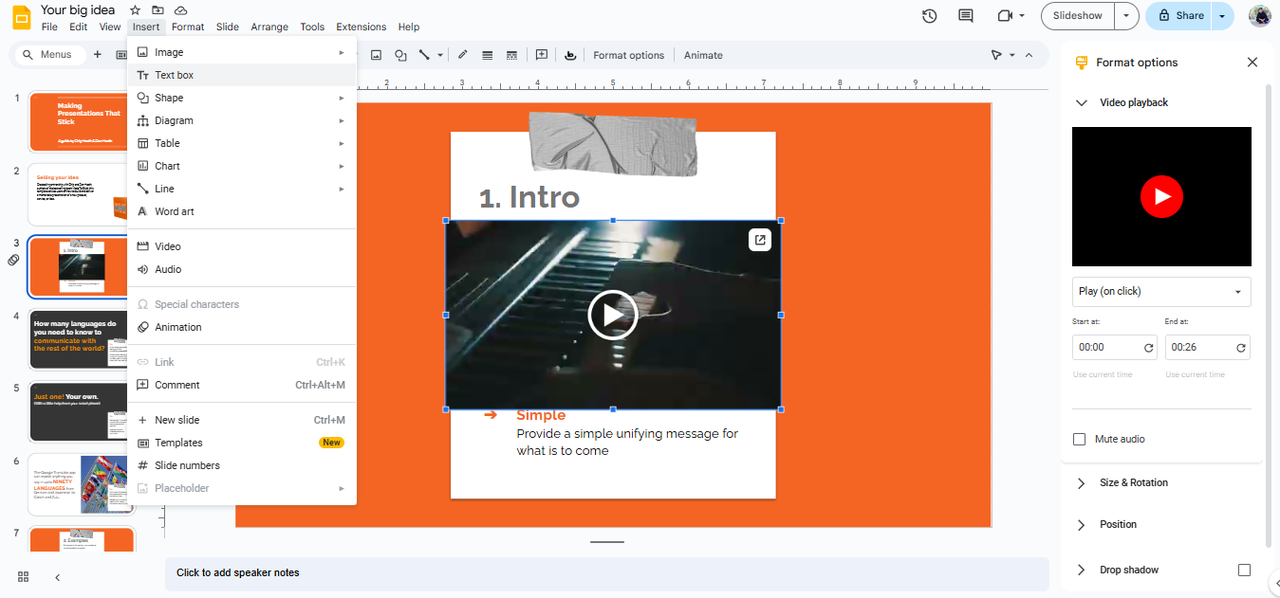This screenshot has height=598, width=1280.
Task: Click the video call camera icon
Action: coord(1005,16)
